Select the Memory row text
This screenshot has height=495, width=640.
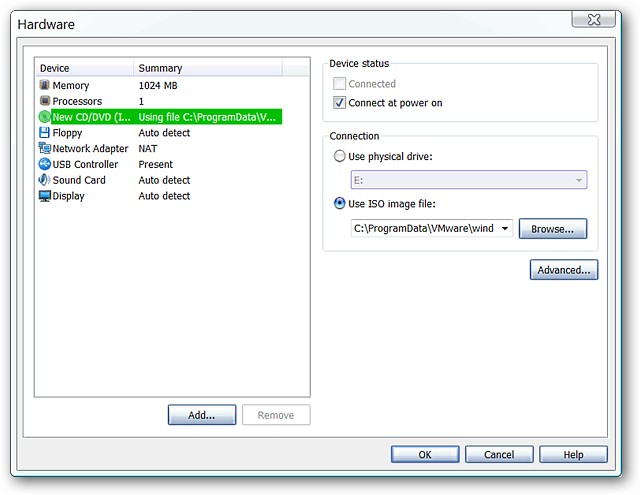click(71, 85)
